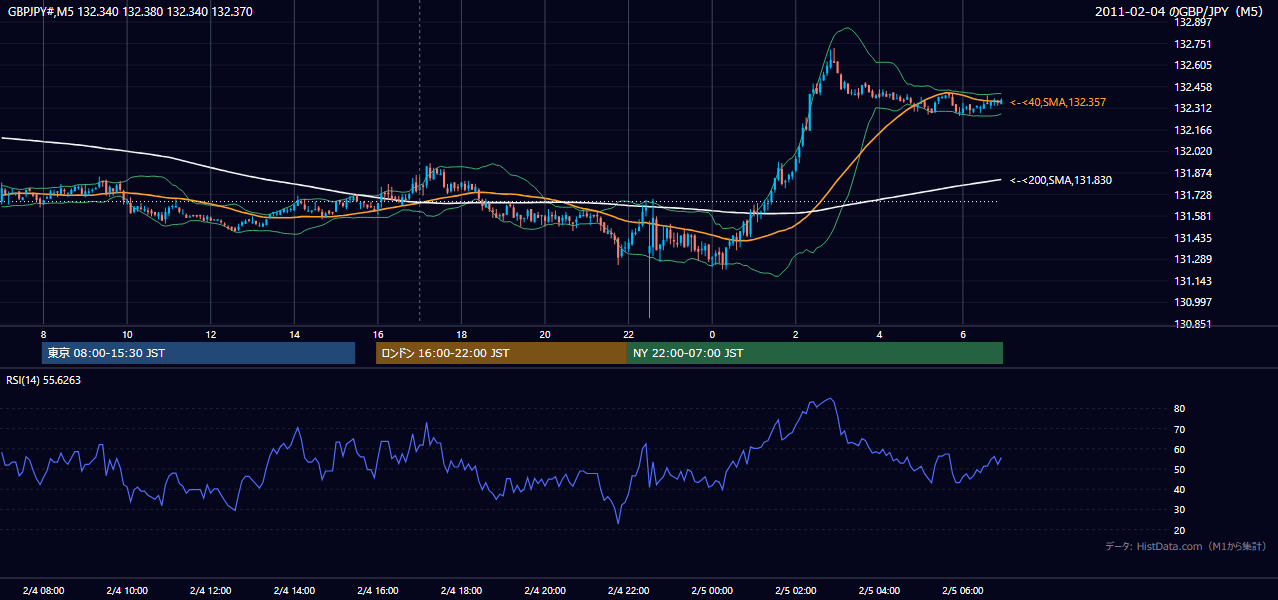Click price axis value 131.435
The width and height of the screenshot is (1278, 600).
pos(1193,238)
